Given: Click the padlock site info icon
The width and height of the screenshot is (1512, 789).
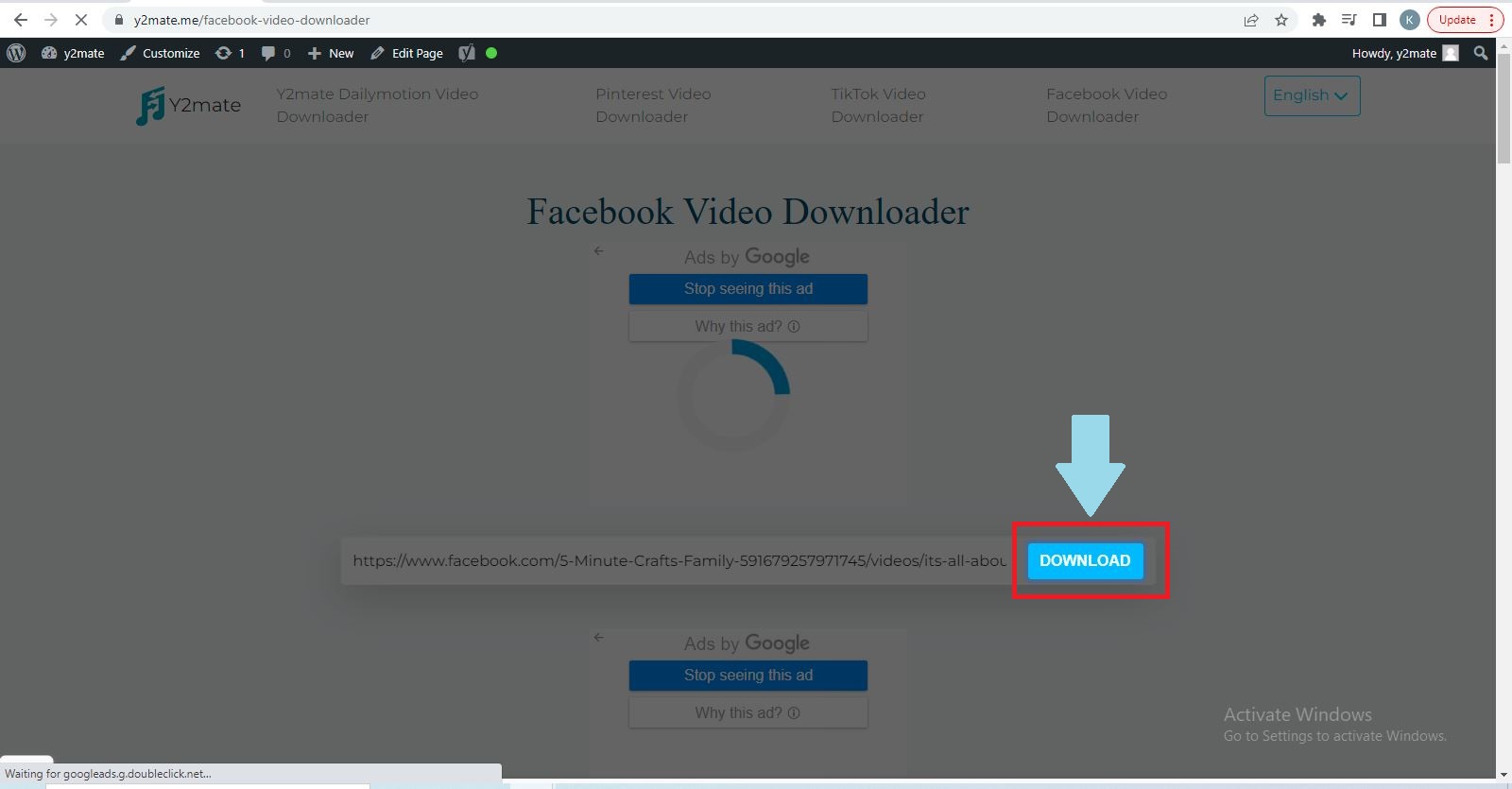Looking at the screenshot, I should coord(118,20).
